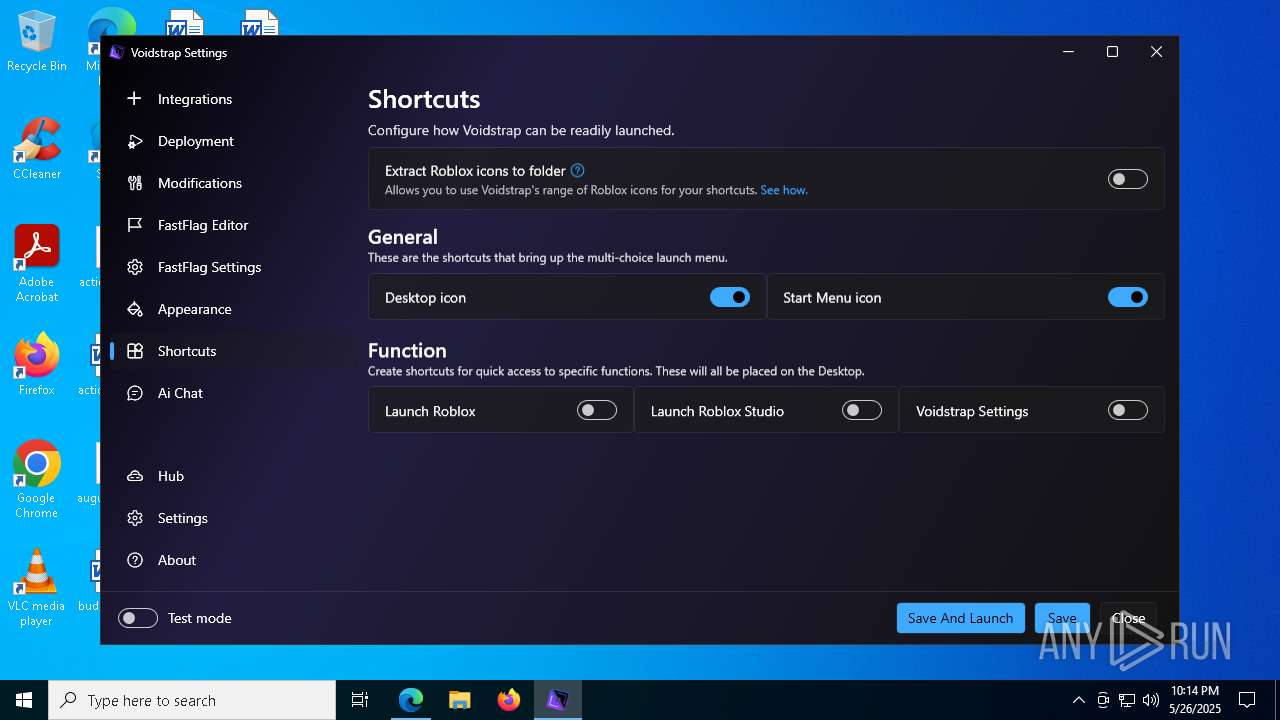Click the Function section heading

coord(407,350)
